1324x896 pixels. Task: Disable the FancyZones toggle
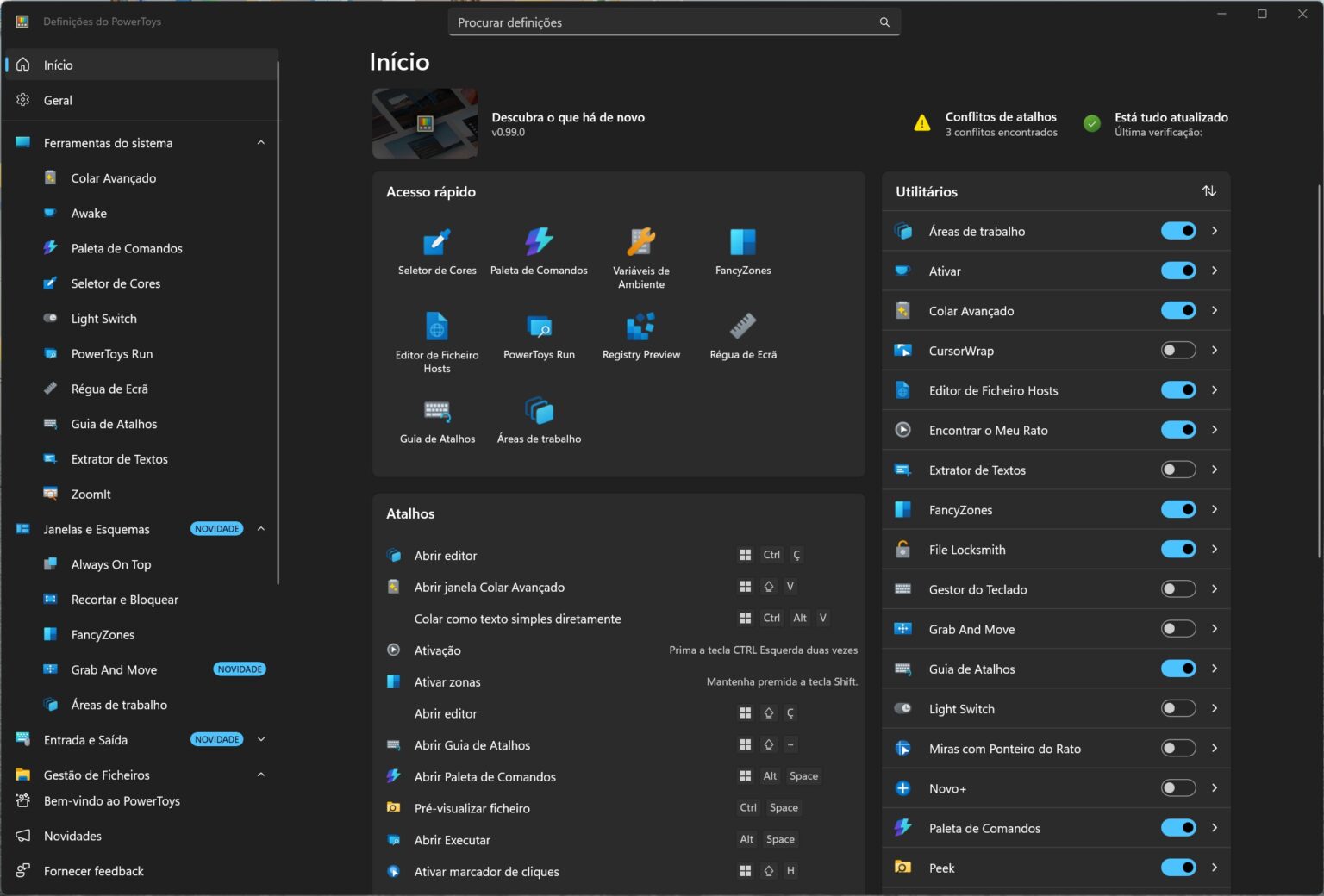point(1177,510)
